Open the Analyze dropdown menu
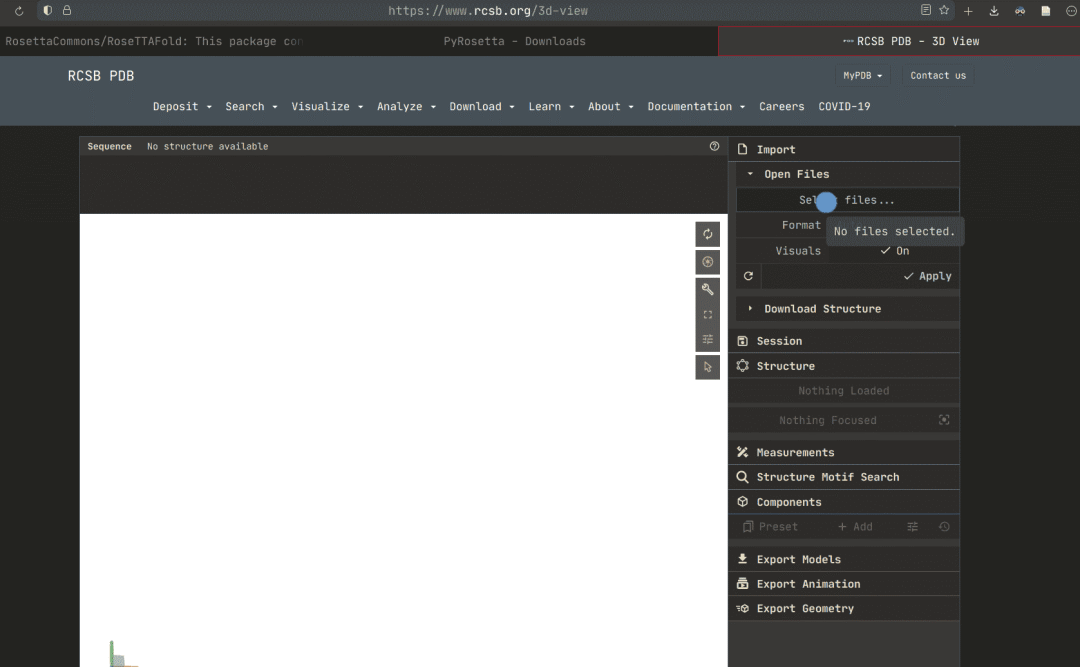The height and width of the screenshot is (667, 1080). (x=406, y=106)
